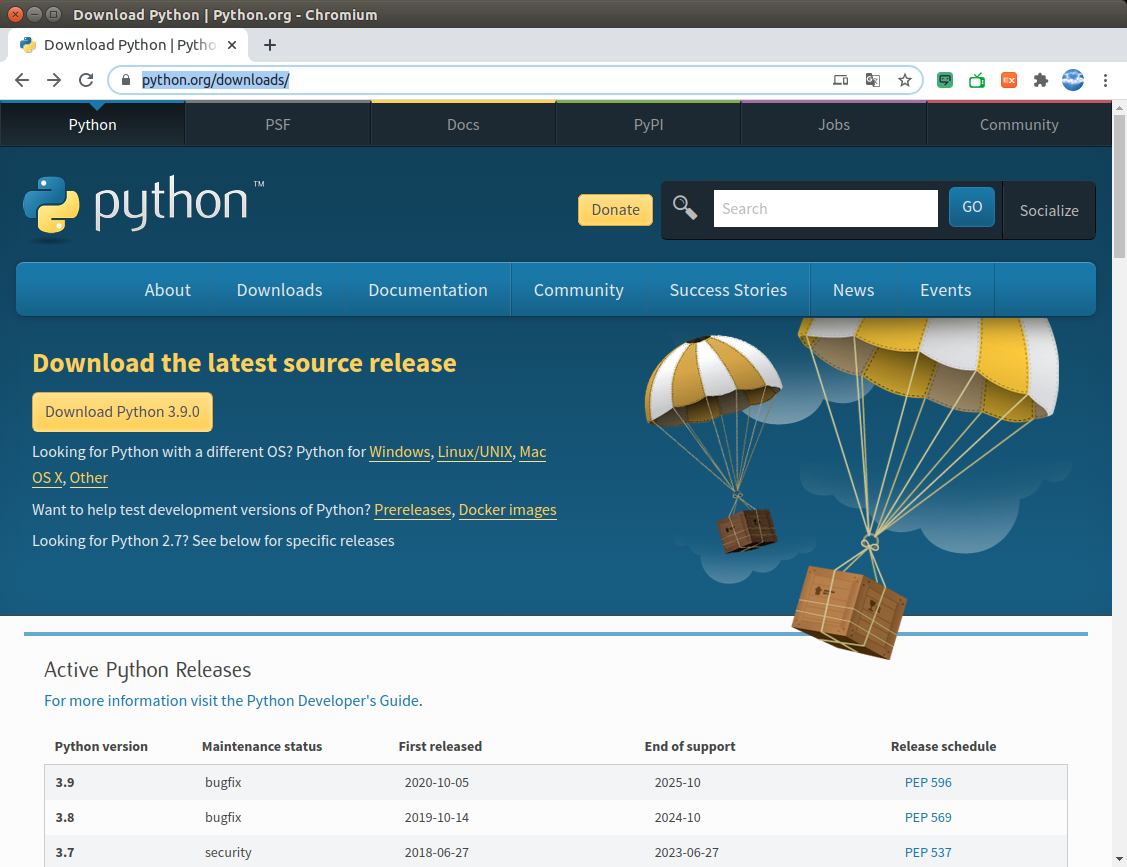Viewport: 1127px width, 867px height.
Task: Click the python logo
Action: (143, 207)
